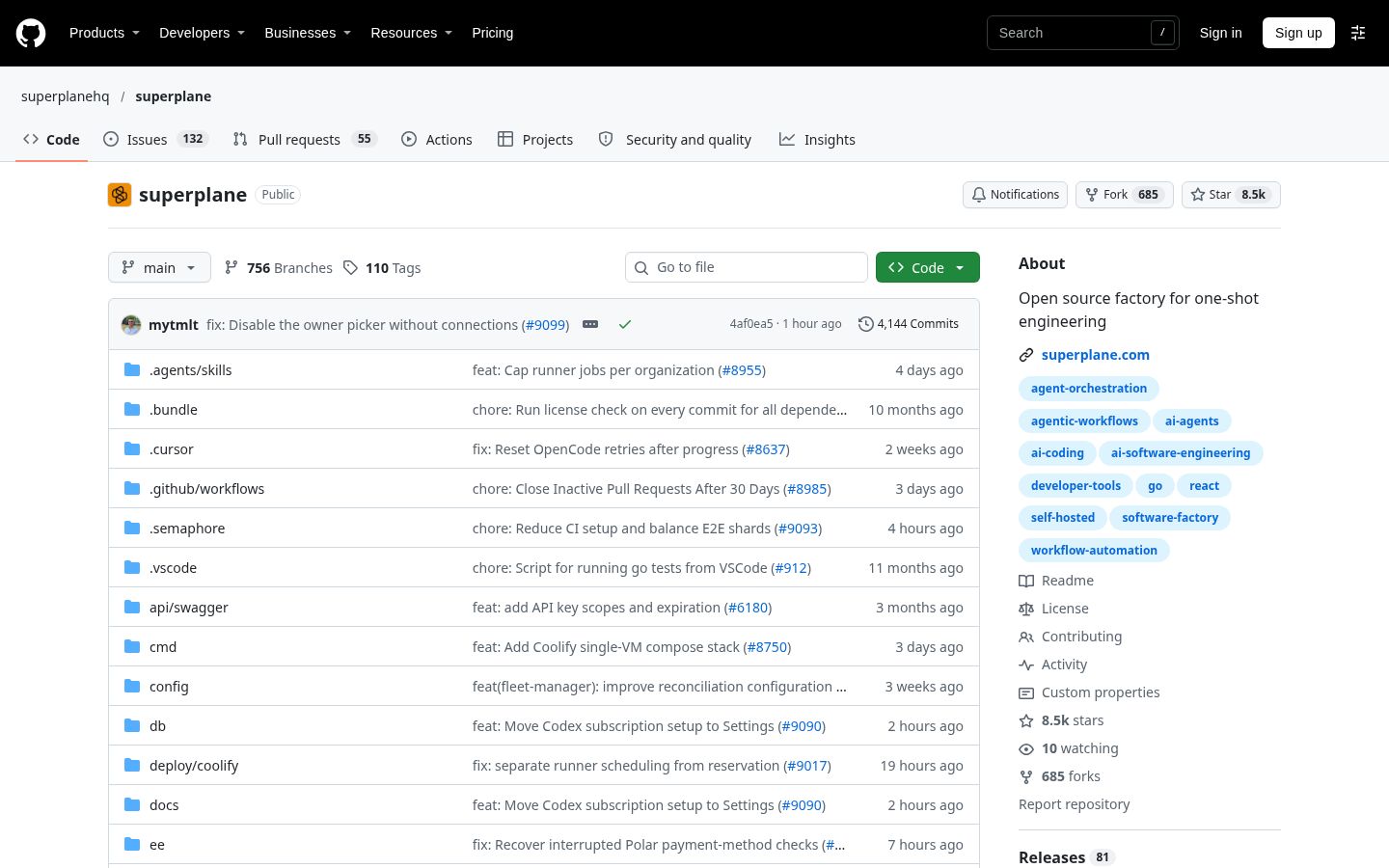1389x868 pixels.
Task: Switch to the Issues tab
Action: (x=155, y=140)
